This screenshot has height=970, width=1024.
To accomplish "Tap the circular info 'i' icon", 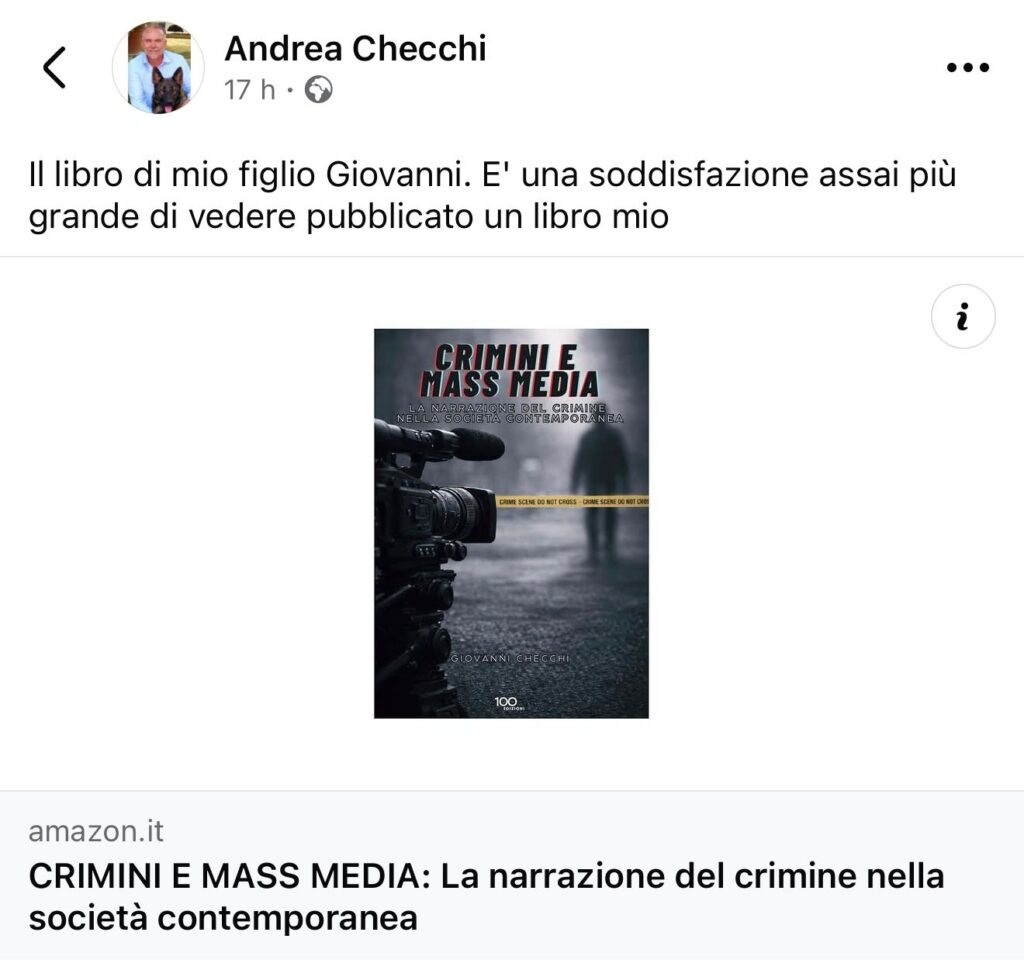I will tap(963, 316).
